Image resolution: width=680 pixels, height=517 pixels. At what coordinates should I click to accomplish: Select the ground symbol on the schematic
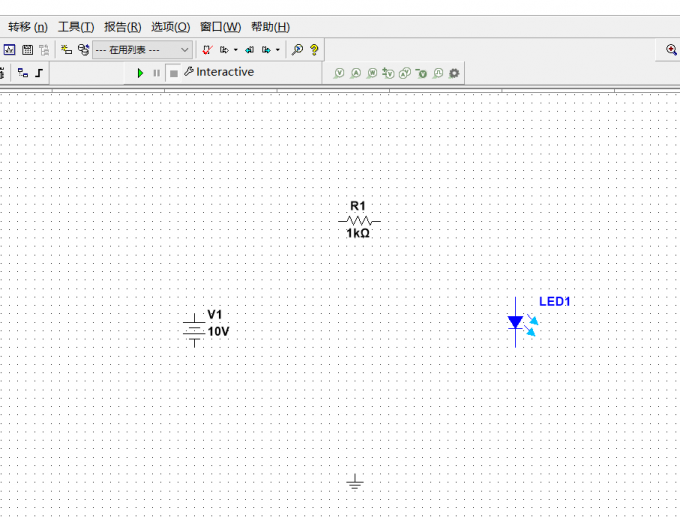(355, 482)
